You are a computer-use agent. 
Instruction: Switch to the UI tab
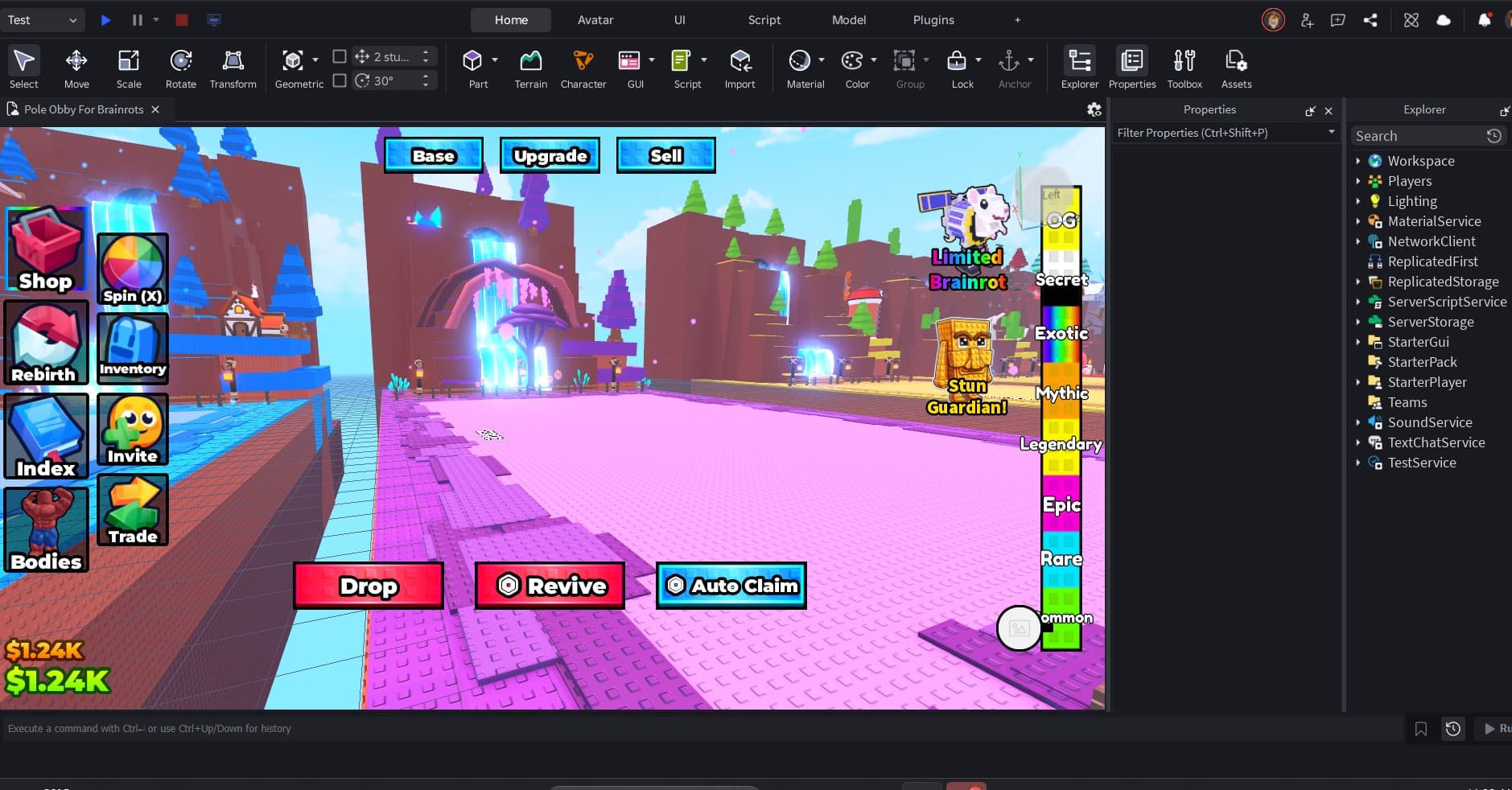point(680,20)
